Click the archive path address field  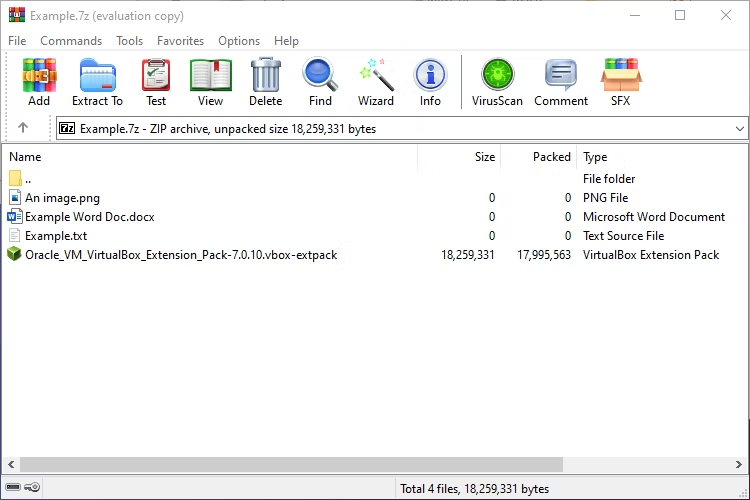click(x=402, y=128)
